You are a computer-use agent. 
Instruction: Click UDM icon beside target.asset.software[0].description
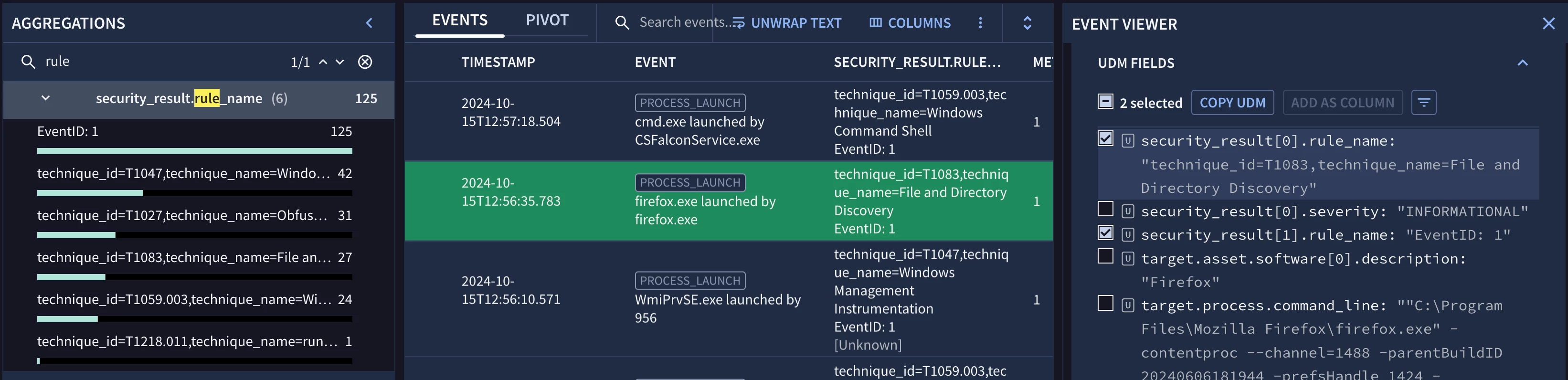click(x=1128, y=258)
